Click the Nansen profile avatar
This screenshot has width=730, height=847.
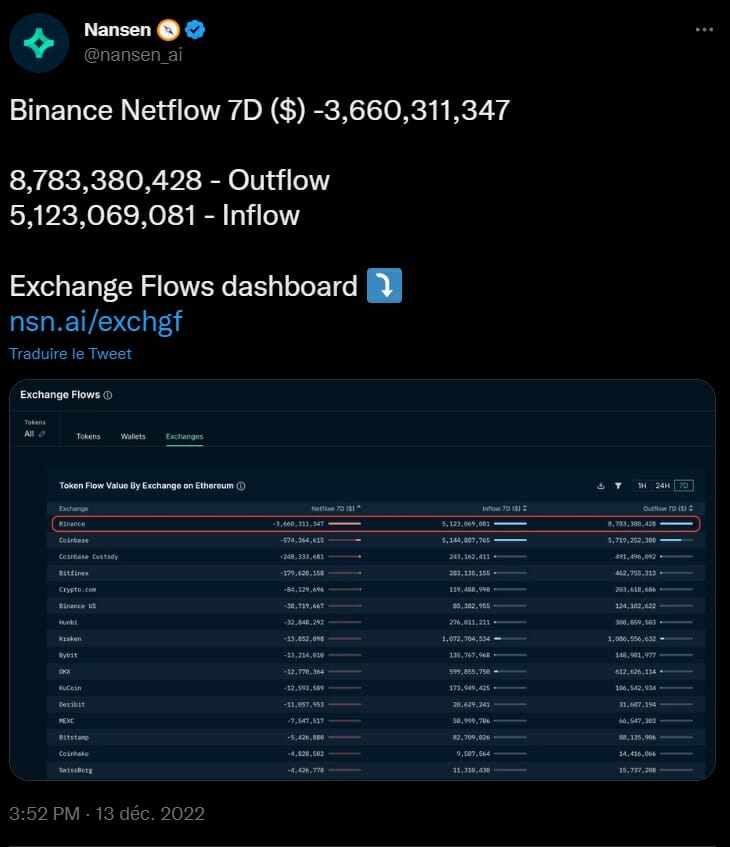[40, 43]
